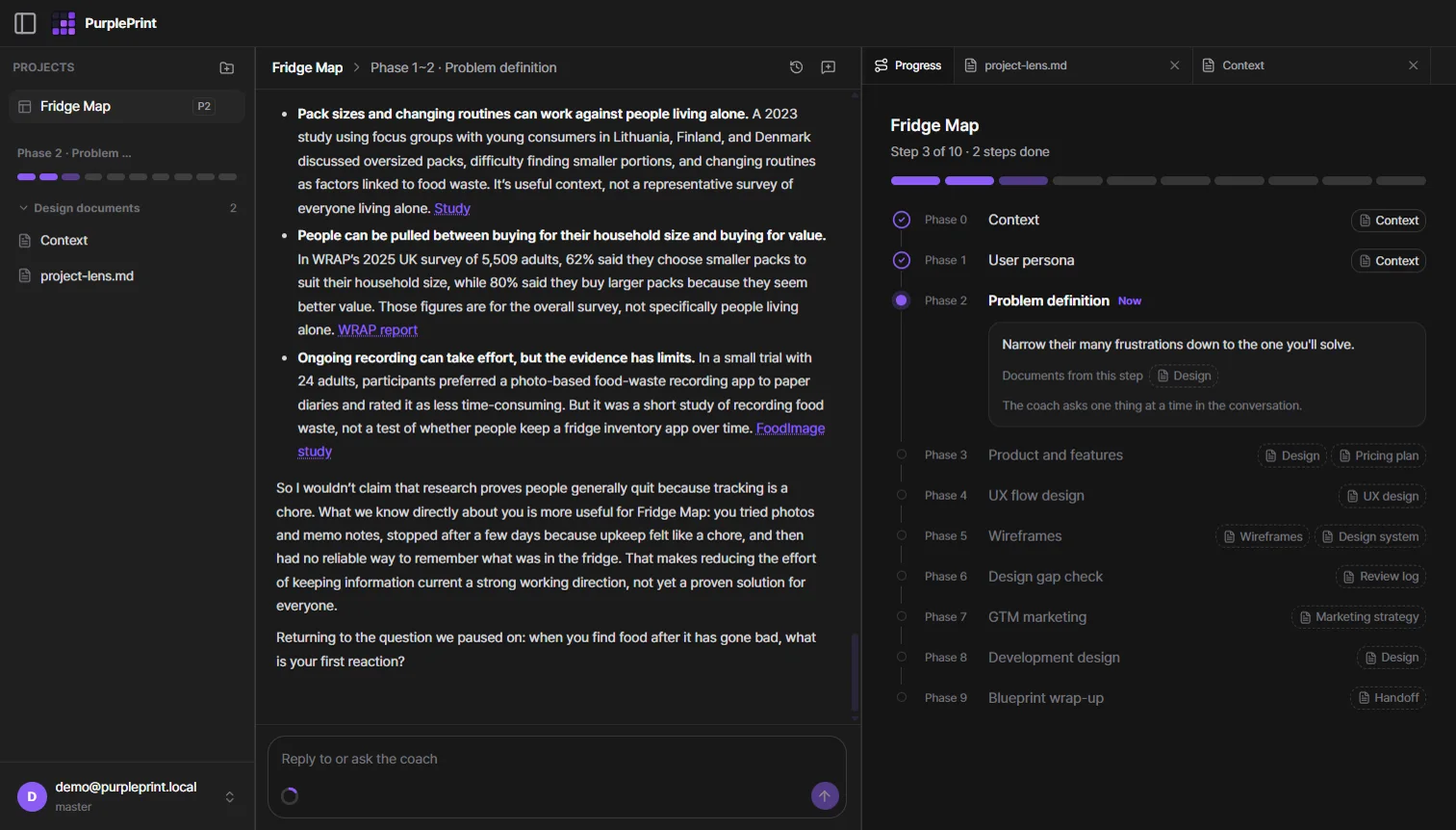Open the WRAP report link

pos(377,329)
